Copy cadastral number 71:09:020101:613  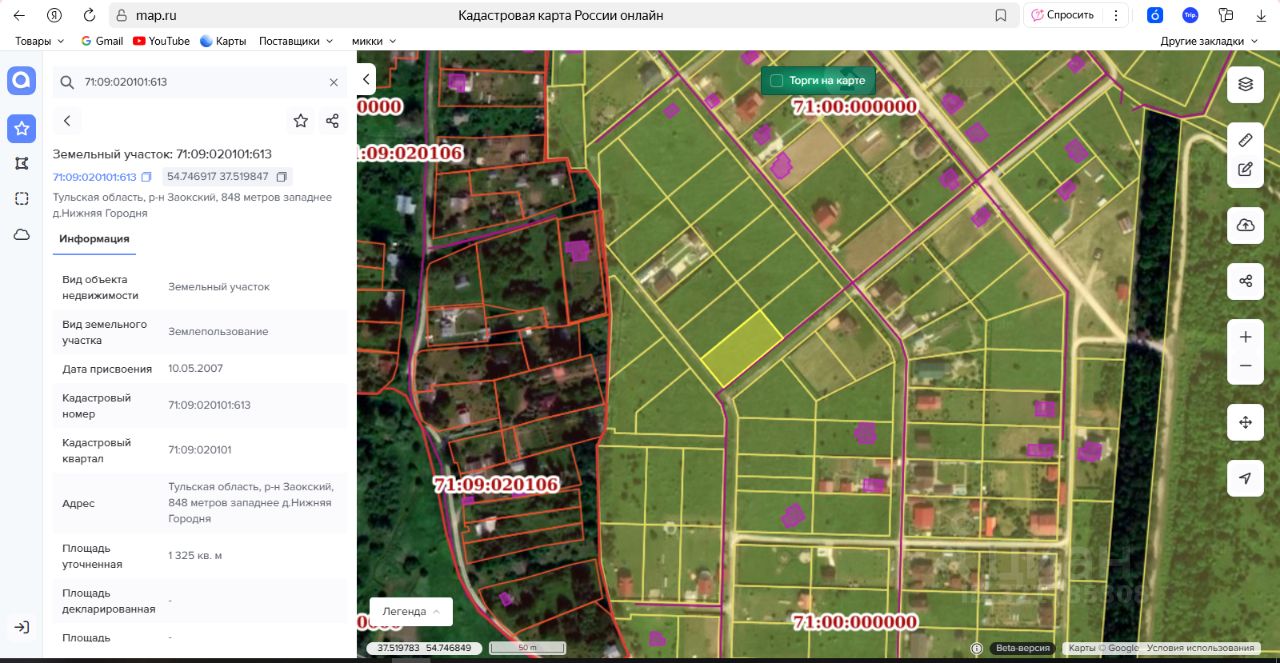pos(146,177)
